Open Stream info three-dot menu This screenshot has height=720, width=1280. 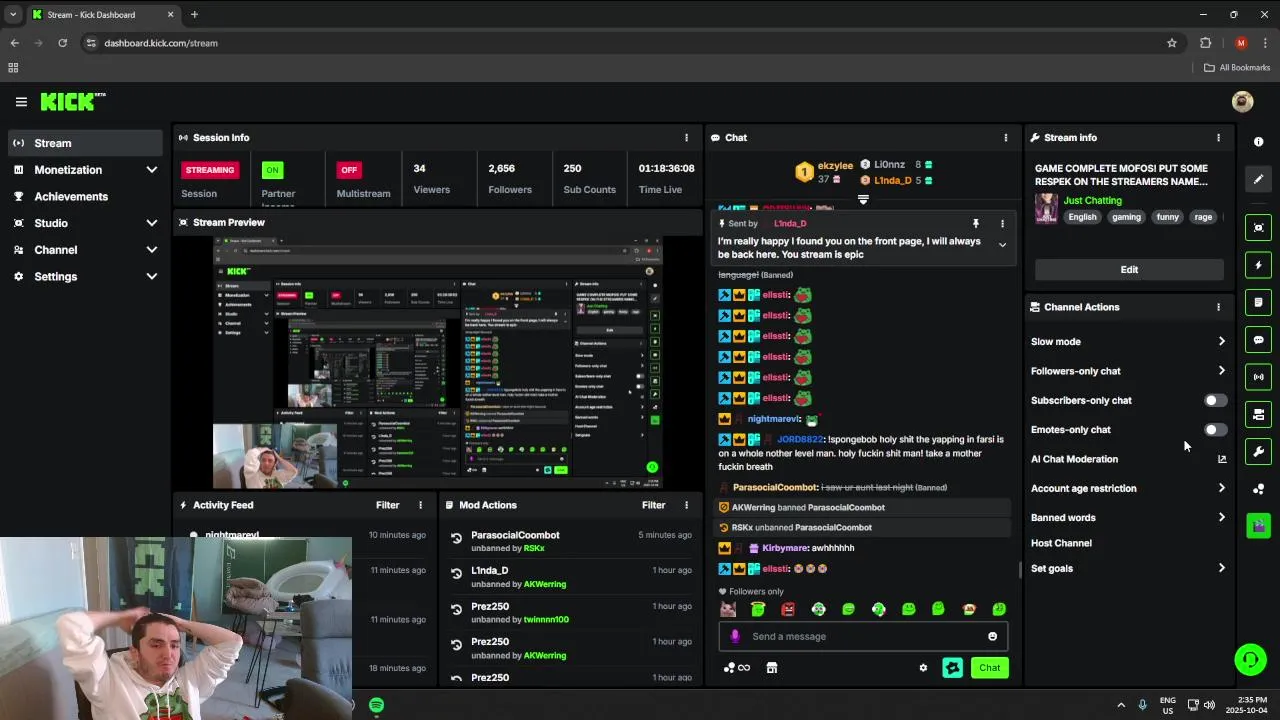pos(1218,138)
